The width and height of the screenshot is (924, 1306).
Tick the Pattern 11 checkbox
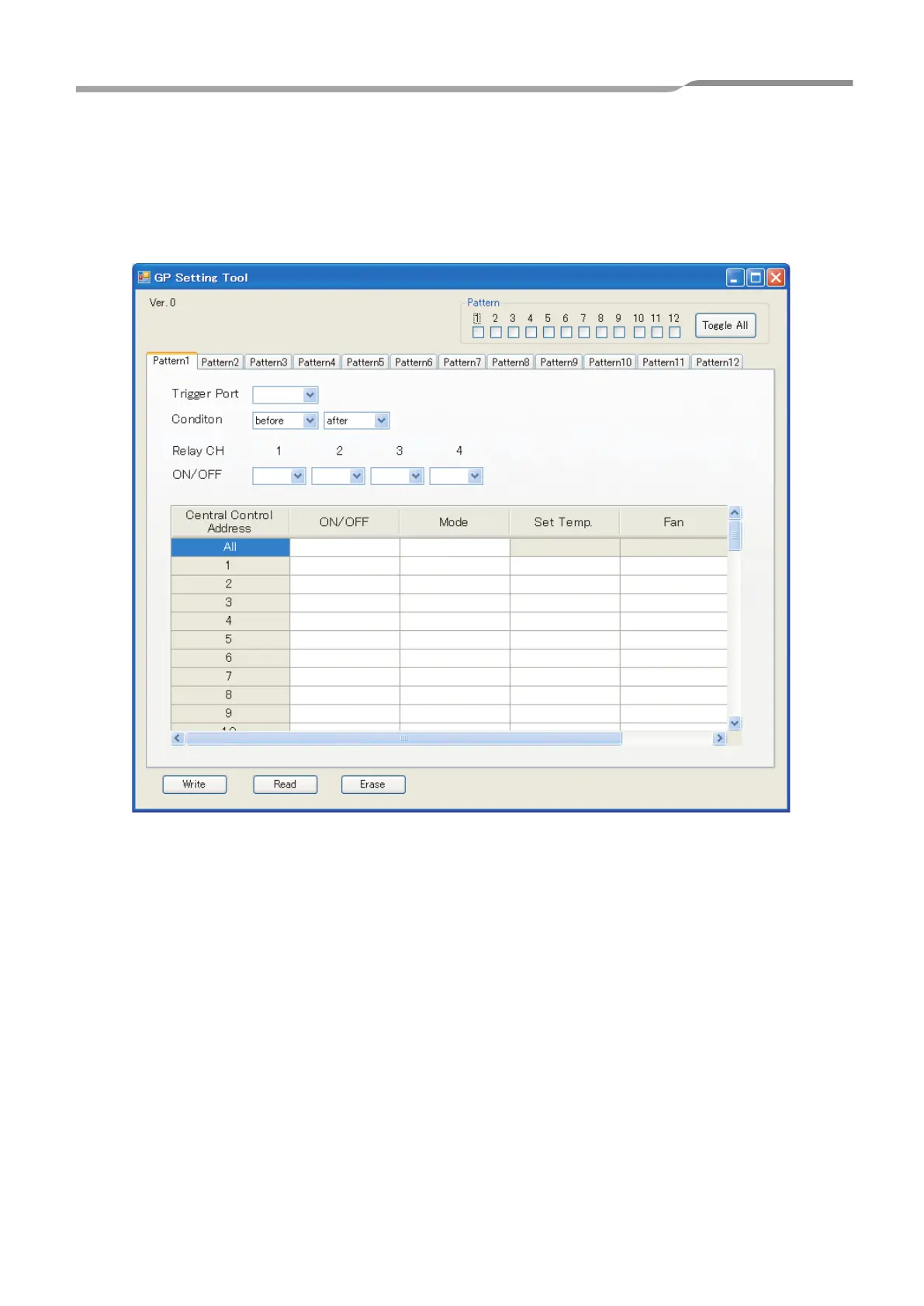(657, 332)
